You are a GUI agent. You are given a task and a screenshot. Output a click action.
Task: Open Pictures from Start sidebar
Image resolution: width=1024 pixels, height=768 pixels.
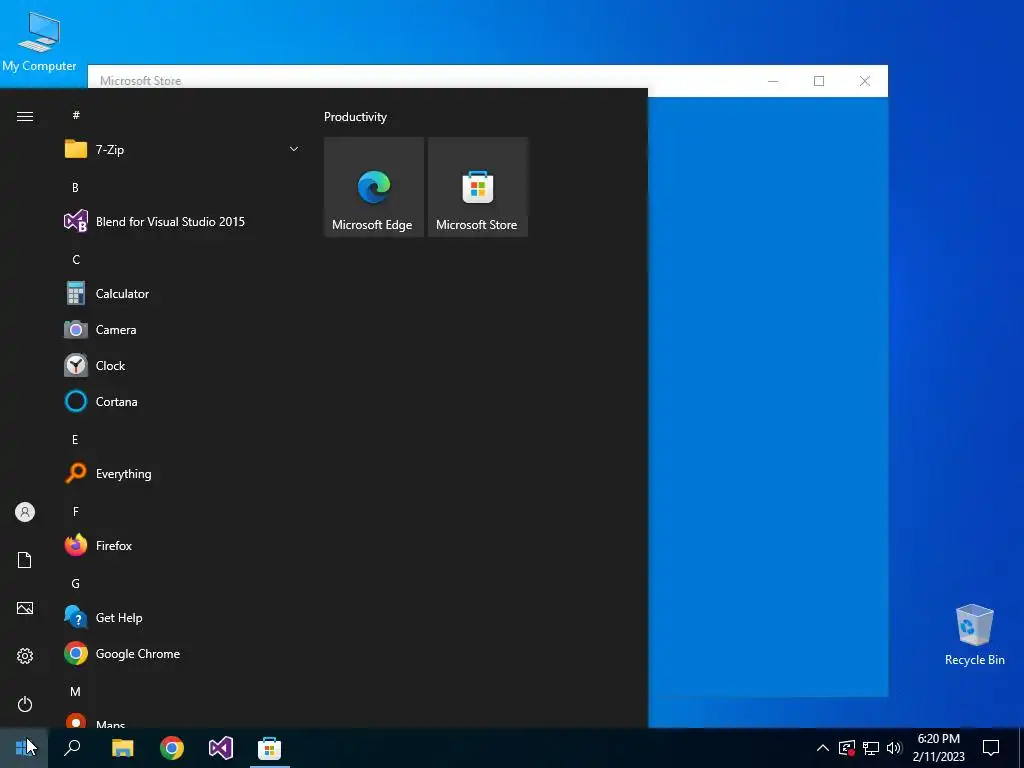click(25, 608)
